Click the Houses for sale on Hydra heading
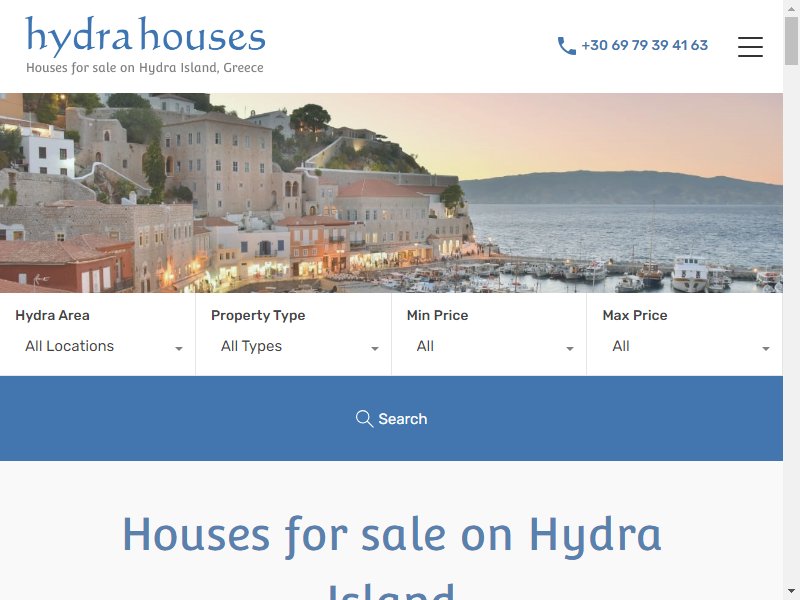Image resolution: width=800 pixels, height=600 pixels. click(x=392, y=535)
